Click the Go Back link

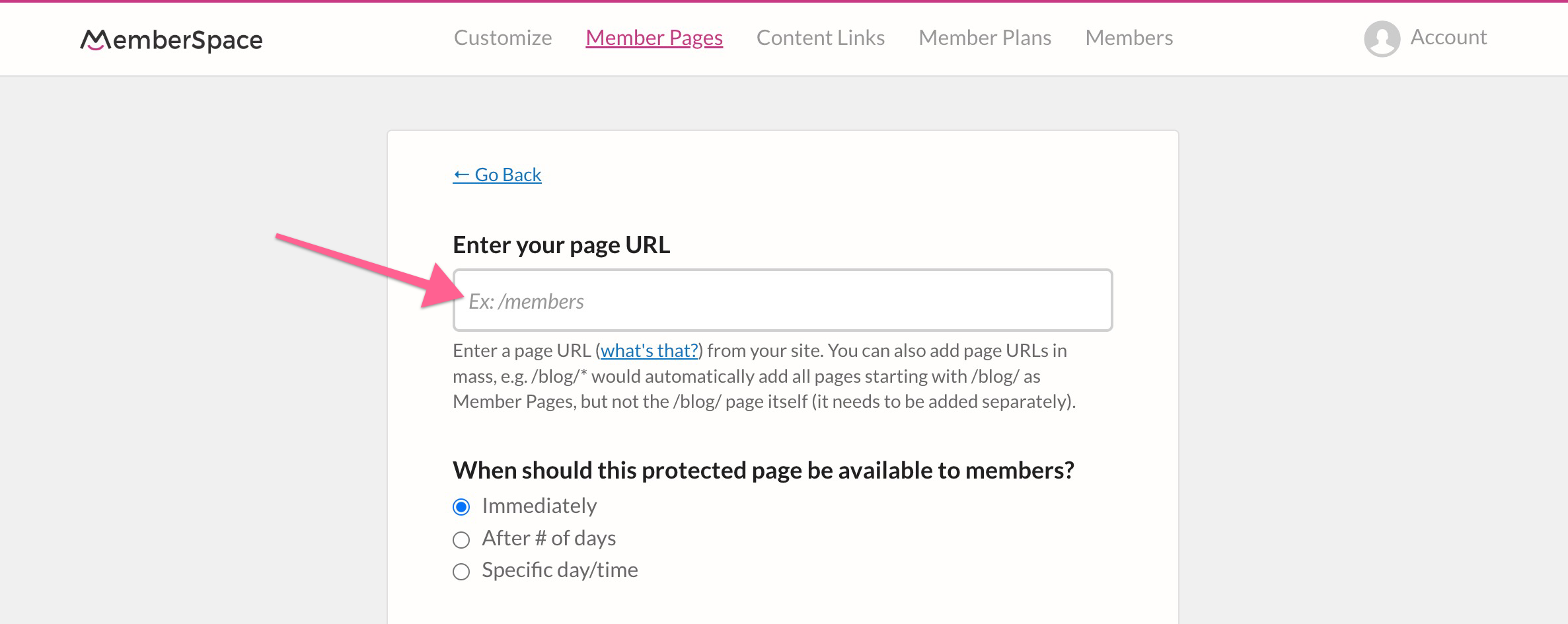click(x=497, y=175)
